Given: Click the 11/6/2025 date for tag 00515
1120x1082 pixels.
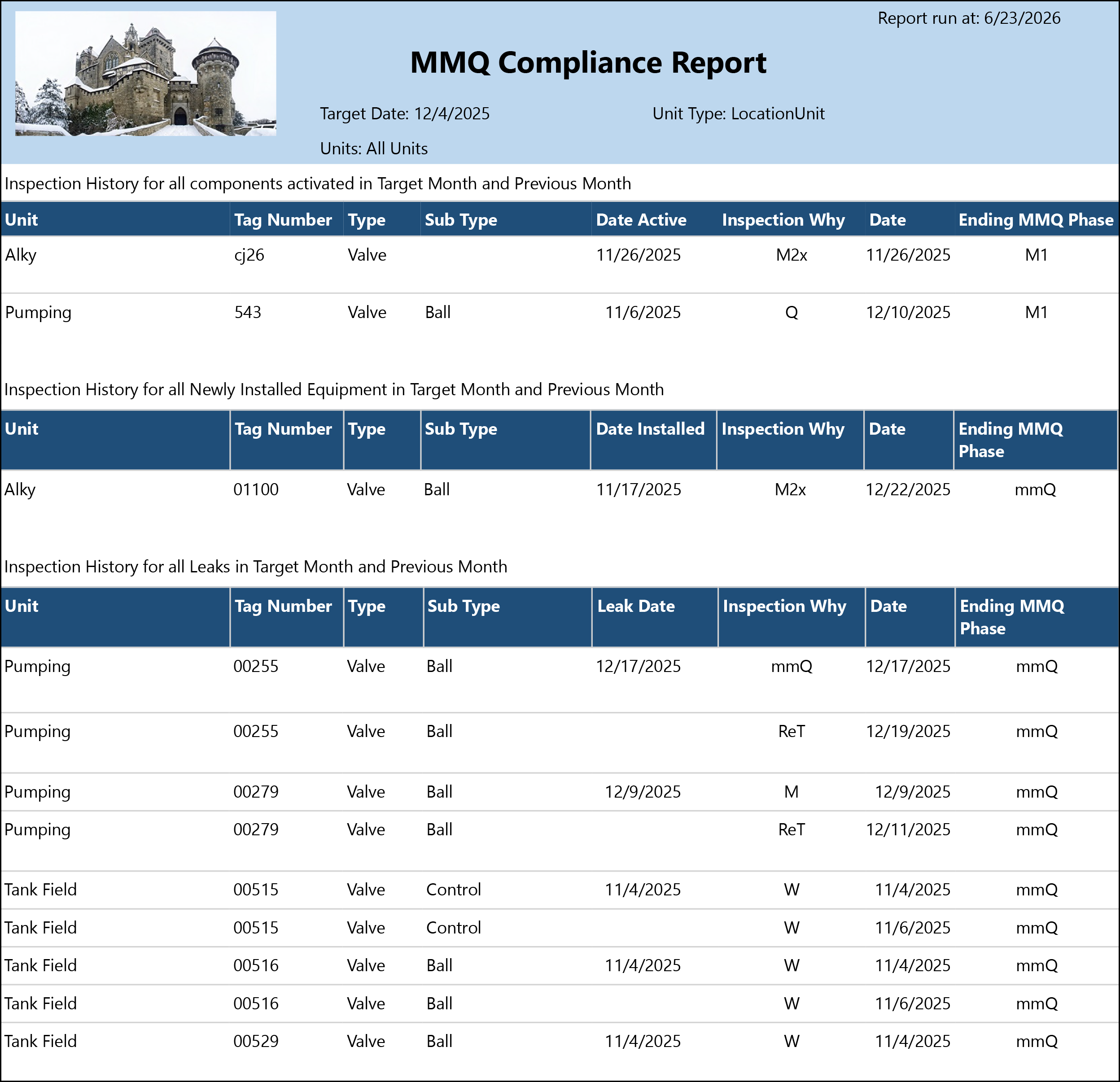Looking at the screenshot, I should (913, 928).
